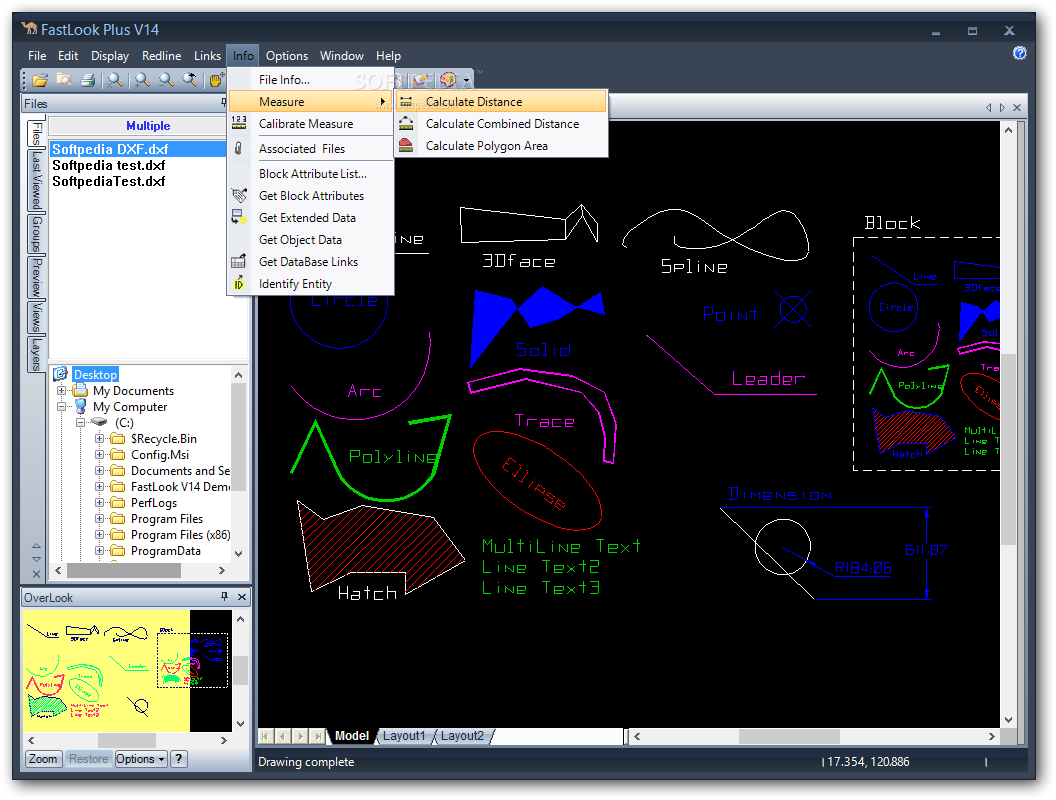Screen dimensions: 1056x800
Task: Click the Get Extended Data icon
Action: point(239,217)
